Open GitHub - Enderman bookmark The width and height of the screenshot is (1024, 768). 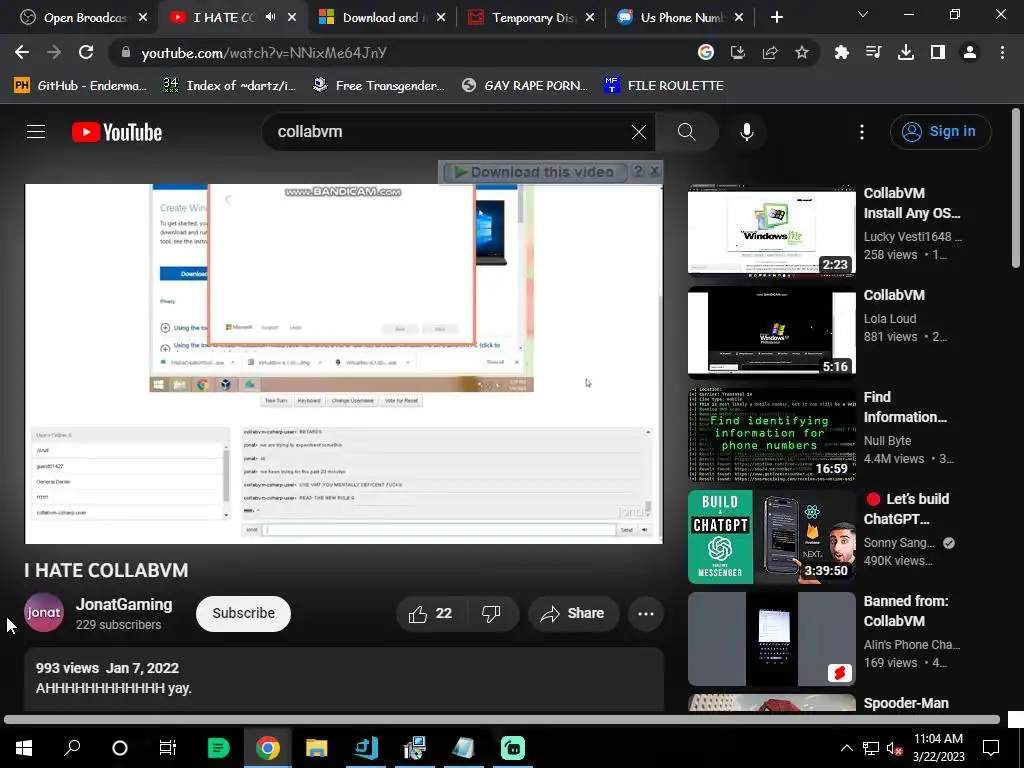tap(80, 86)
